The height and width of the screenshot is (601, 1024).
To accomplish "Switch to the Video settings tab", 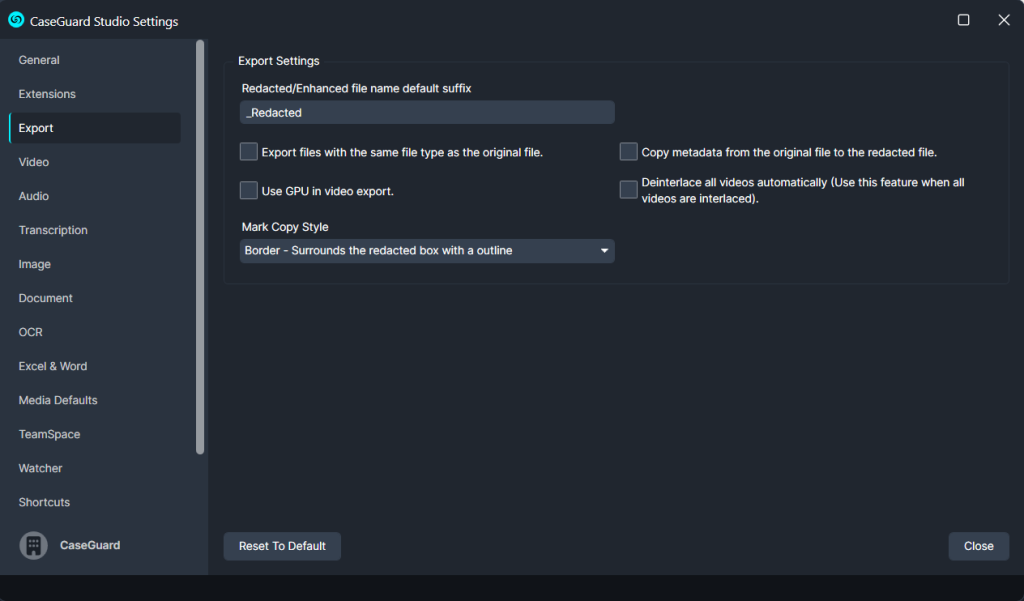I will pos(34,162).
